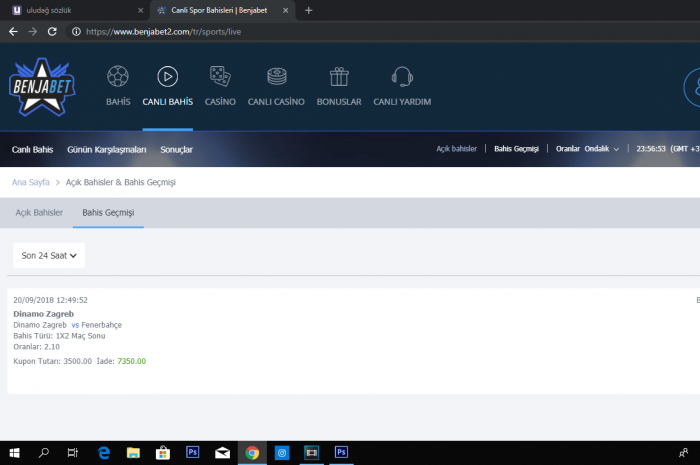
Task: Open the CANLI CASİNO menu label
Action: click(x=276, y=102)
